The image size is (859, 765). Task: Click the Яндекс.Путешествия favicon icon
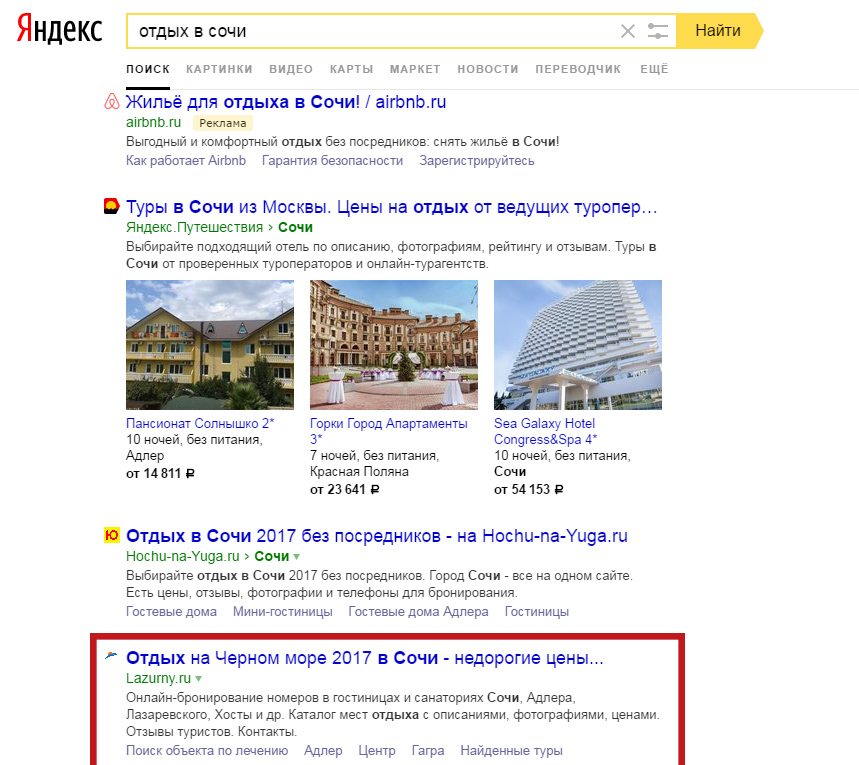(x=112, y=206)
